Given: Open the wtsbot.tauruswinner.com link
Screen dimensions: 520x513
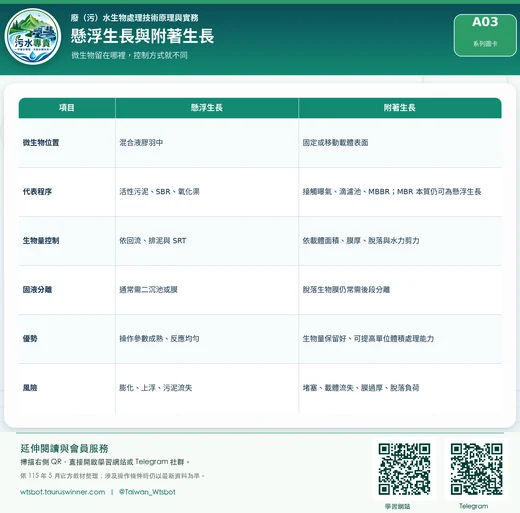Looking at the screenshot, I should coord(63,492).
